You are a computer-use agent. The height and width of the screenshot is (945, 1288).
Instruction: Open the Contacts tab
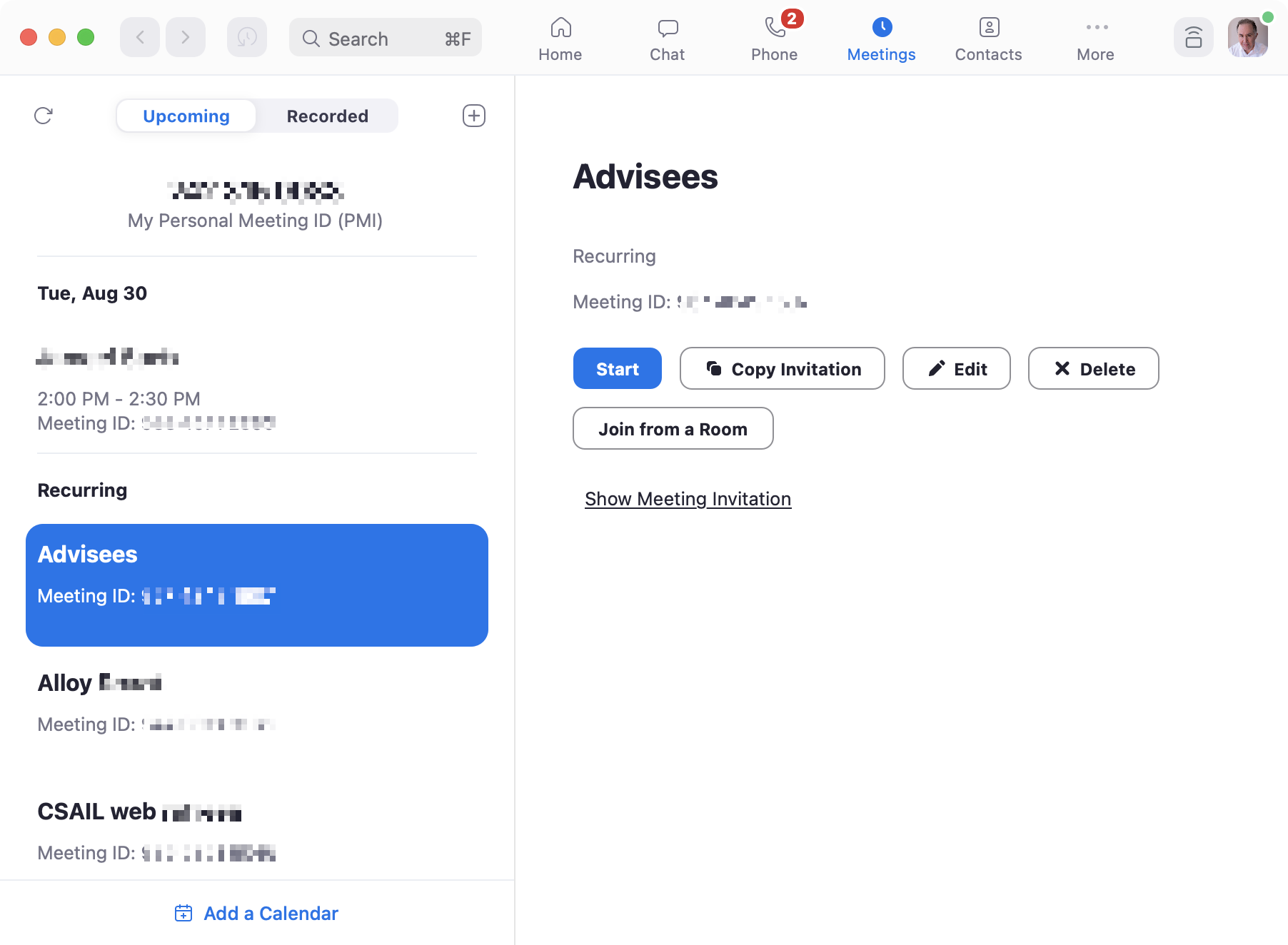[x=989, y=39]
